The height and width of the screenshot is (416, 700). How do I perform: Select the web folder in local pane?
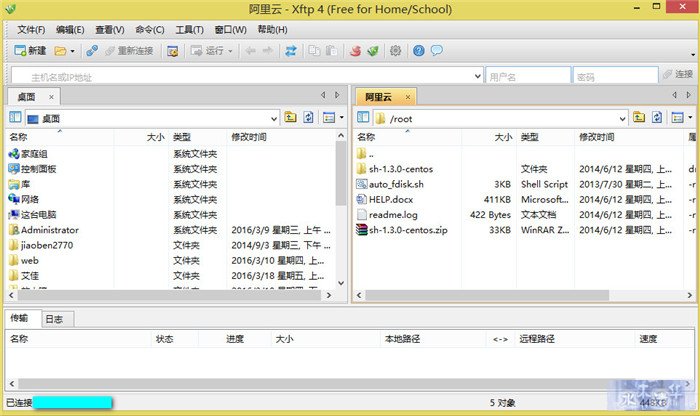click(29, 261)
